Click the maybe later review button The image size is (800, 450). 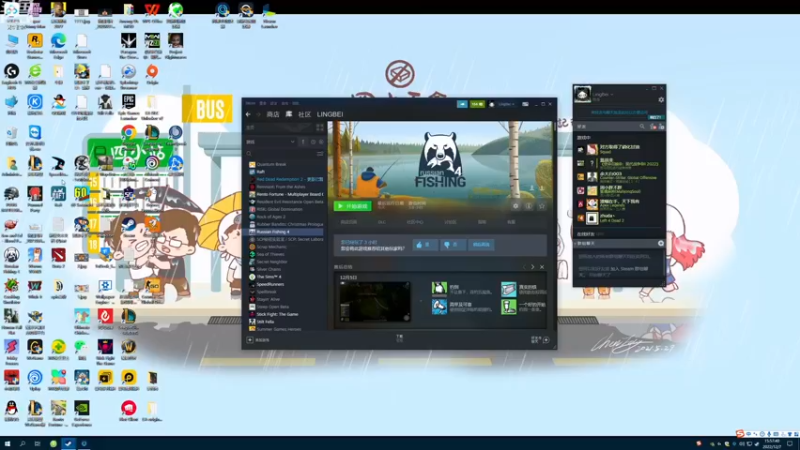(481, 245)
